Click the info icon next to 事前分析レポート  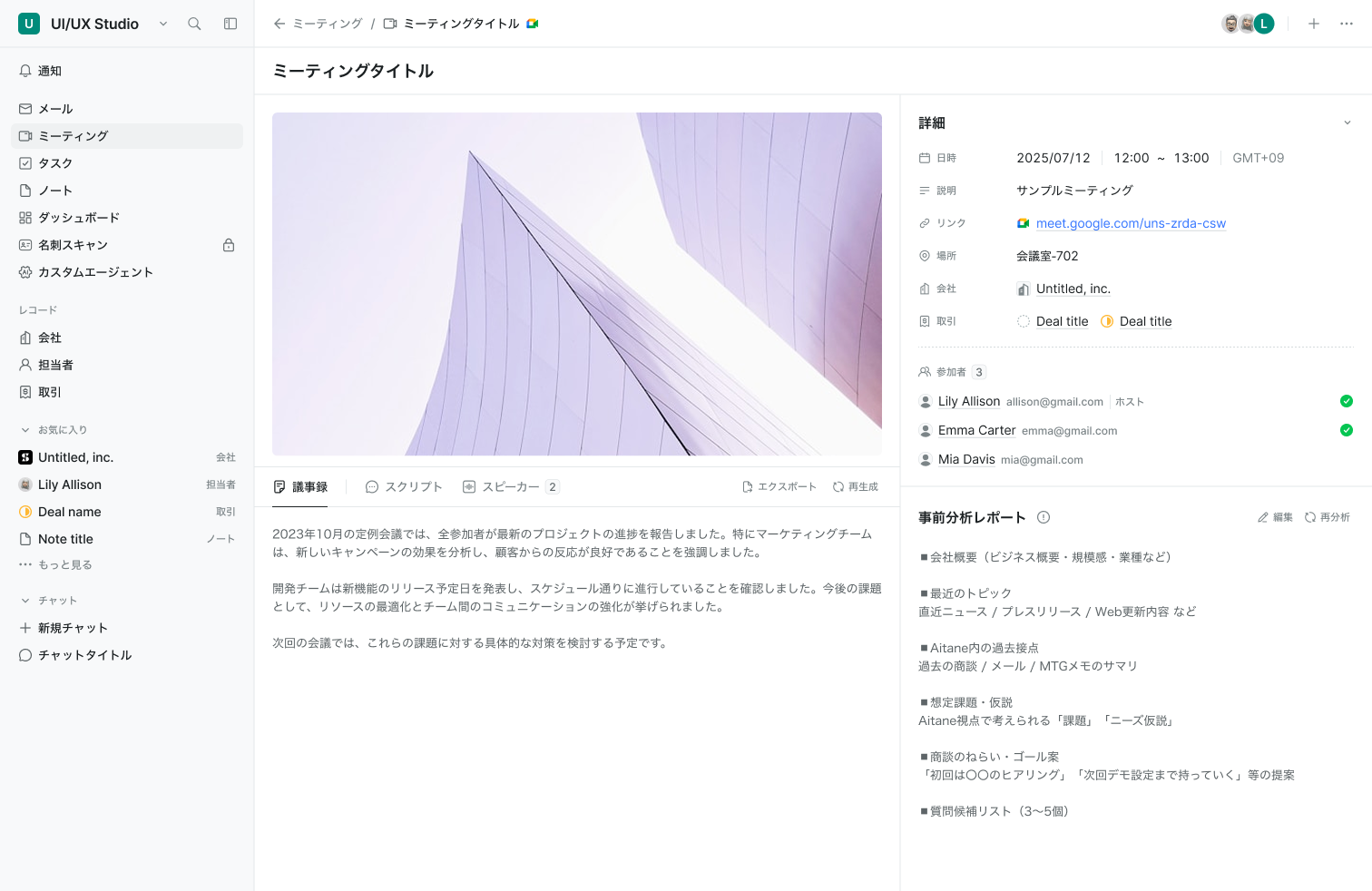pos(1044,517)
